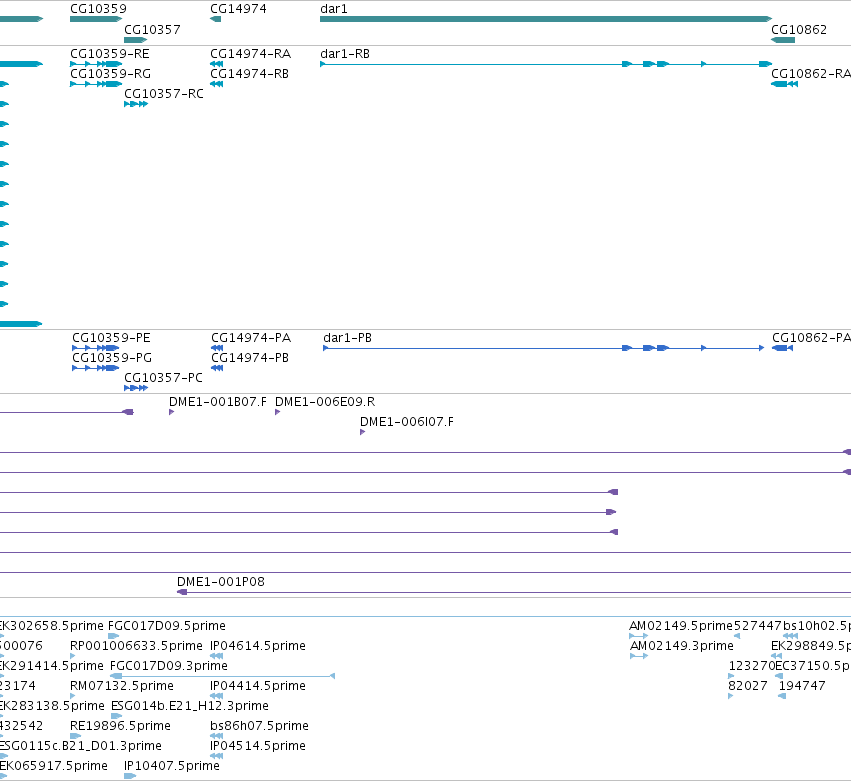
Task: Select protein CG14974-PA
Action: point(251,338)
